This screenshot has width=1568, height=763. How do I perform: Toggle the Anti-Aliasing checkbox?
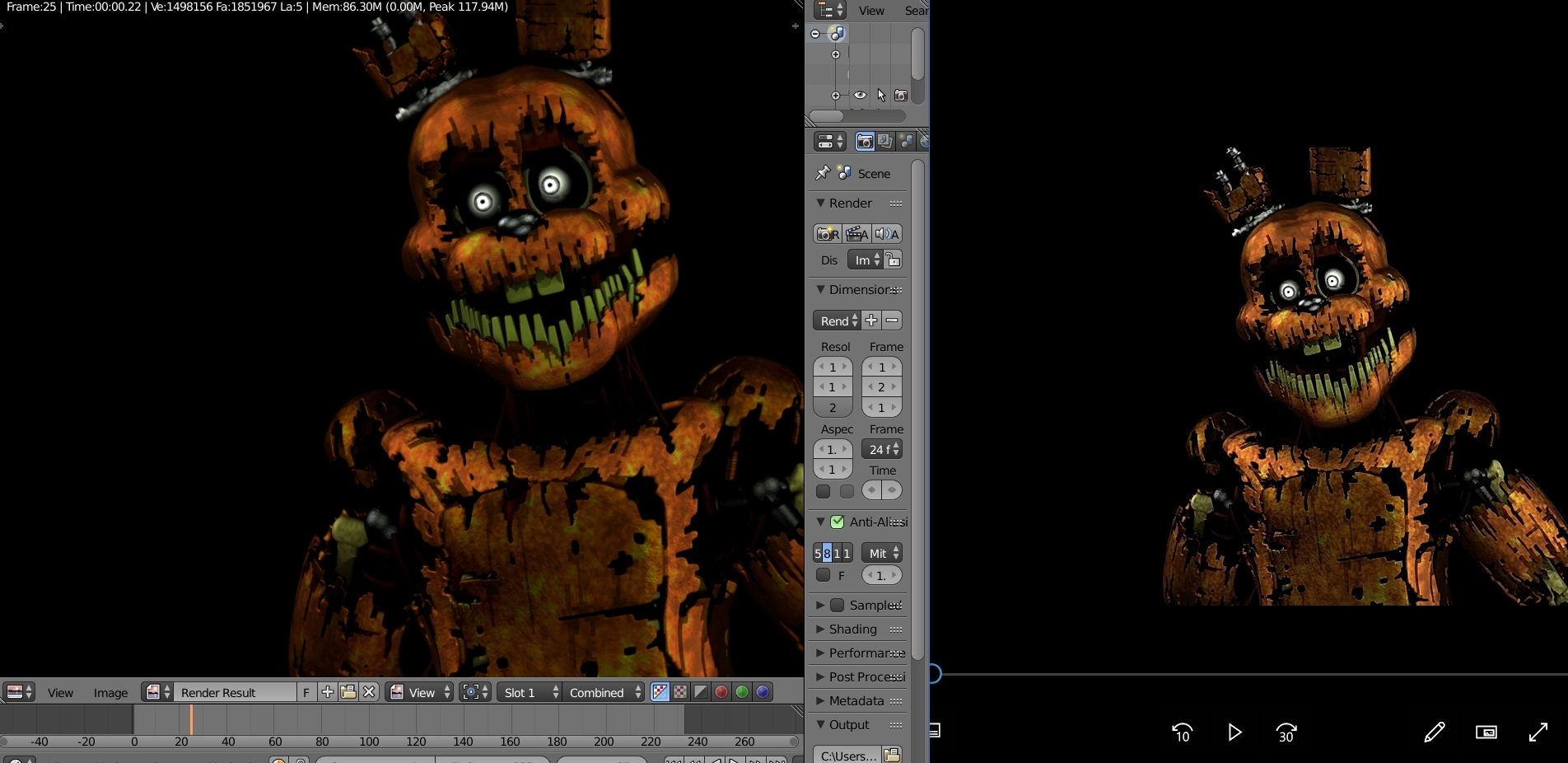pos(838,522)
